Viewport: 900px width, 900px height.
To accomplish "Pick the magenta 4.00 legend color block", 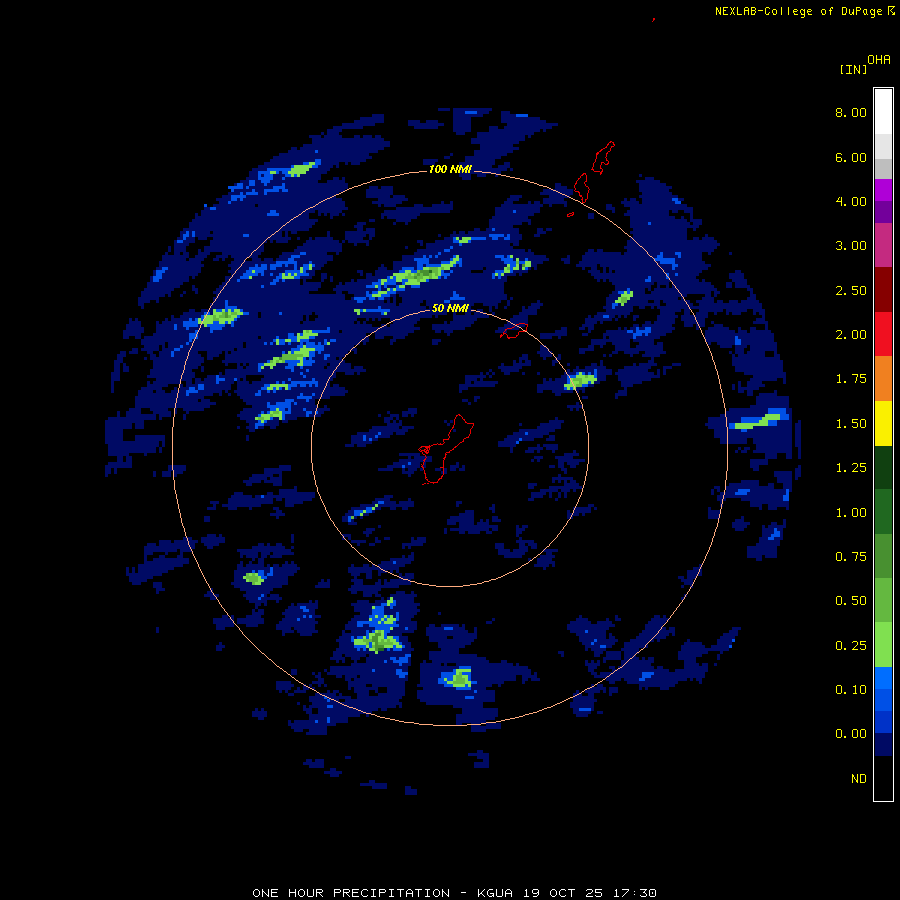I will coord(883,190).
